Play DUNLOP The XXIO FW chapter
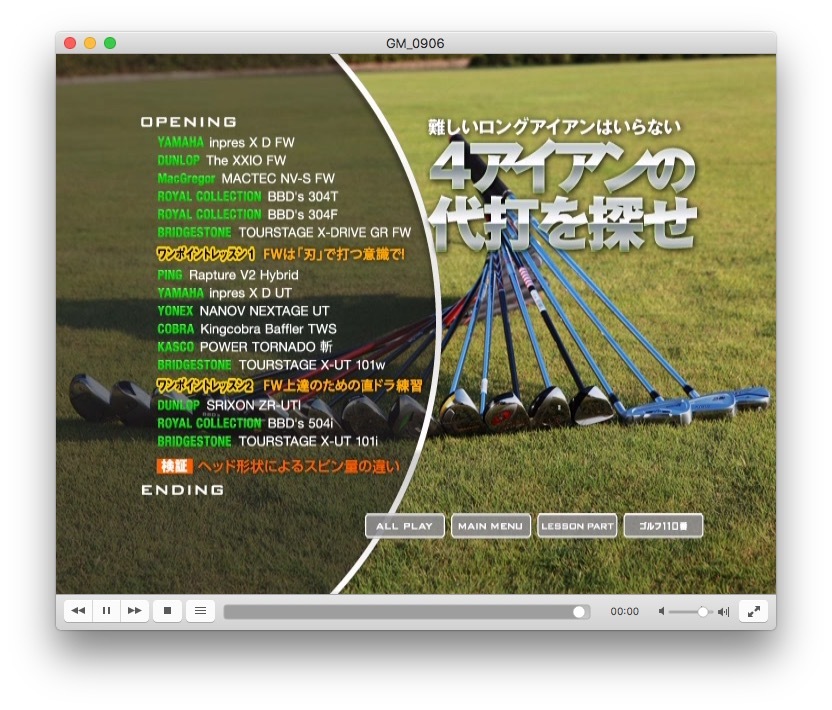The width and height of the screenshot is (832, 710). [221, 160]
